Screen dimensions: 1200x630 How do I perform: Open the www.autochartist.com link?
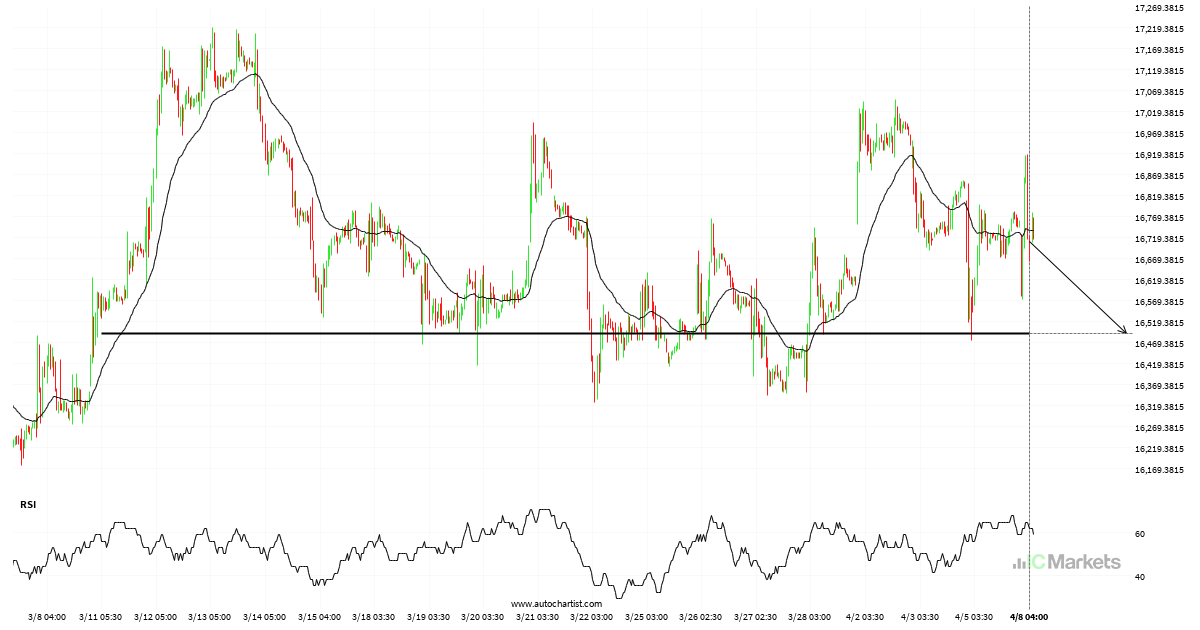(556, 604)
